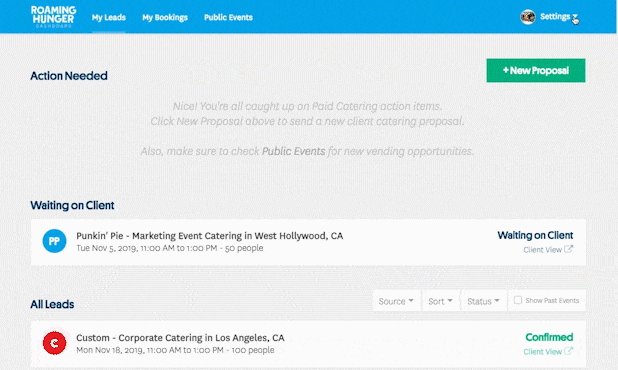
Task: Click the red C avatar for the Custom lead
Action: click(54, 343)
